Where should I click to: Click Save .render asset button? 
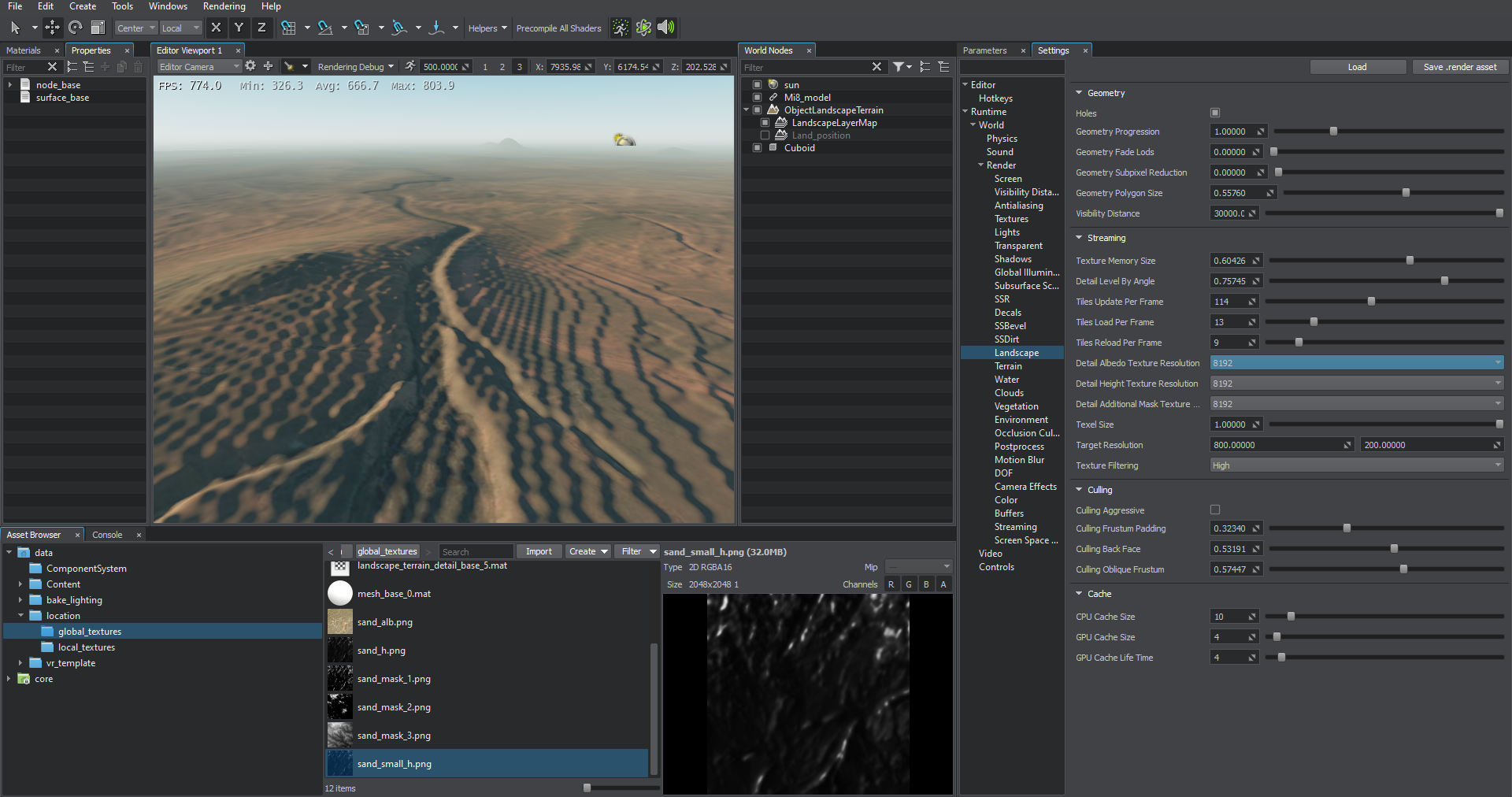coord(1460,67)
